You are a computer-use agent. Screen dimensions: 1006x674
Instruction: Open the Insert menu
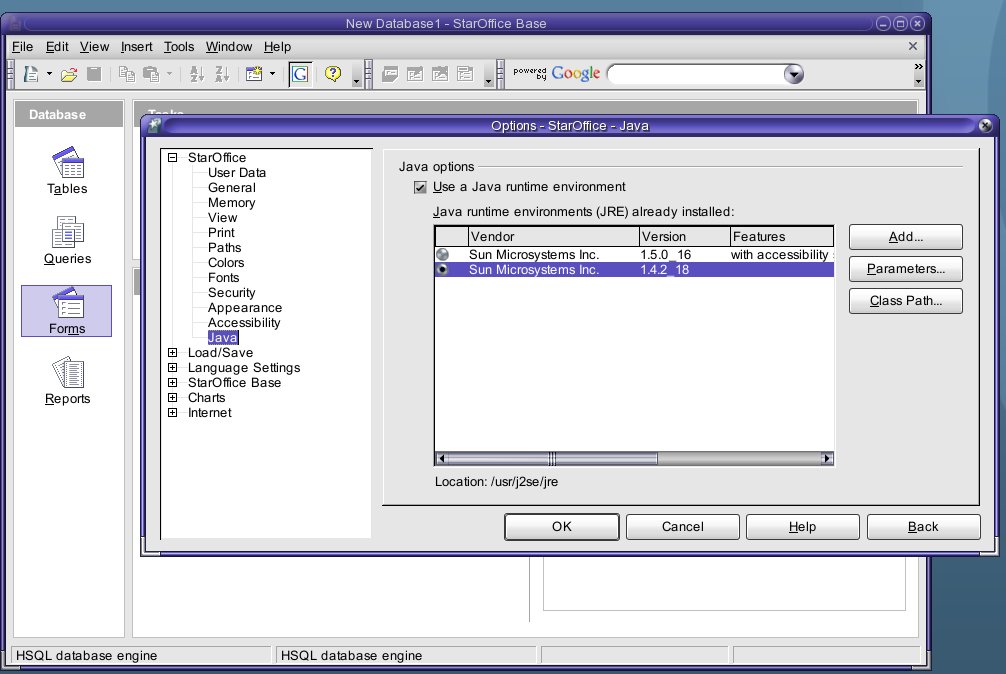point(137,47)
